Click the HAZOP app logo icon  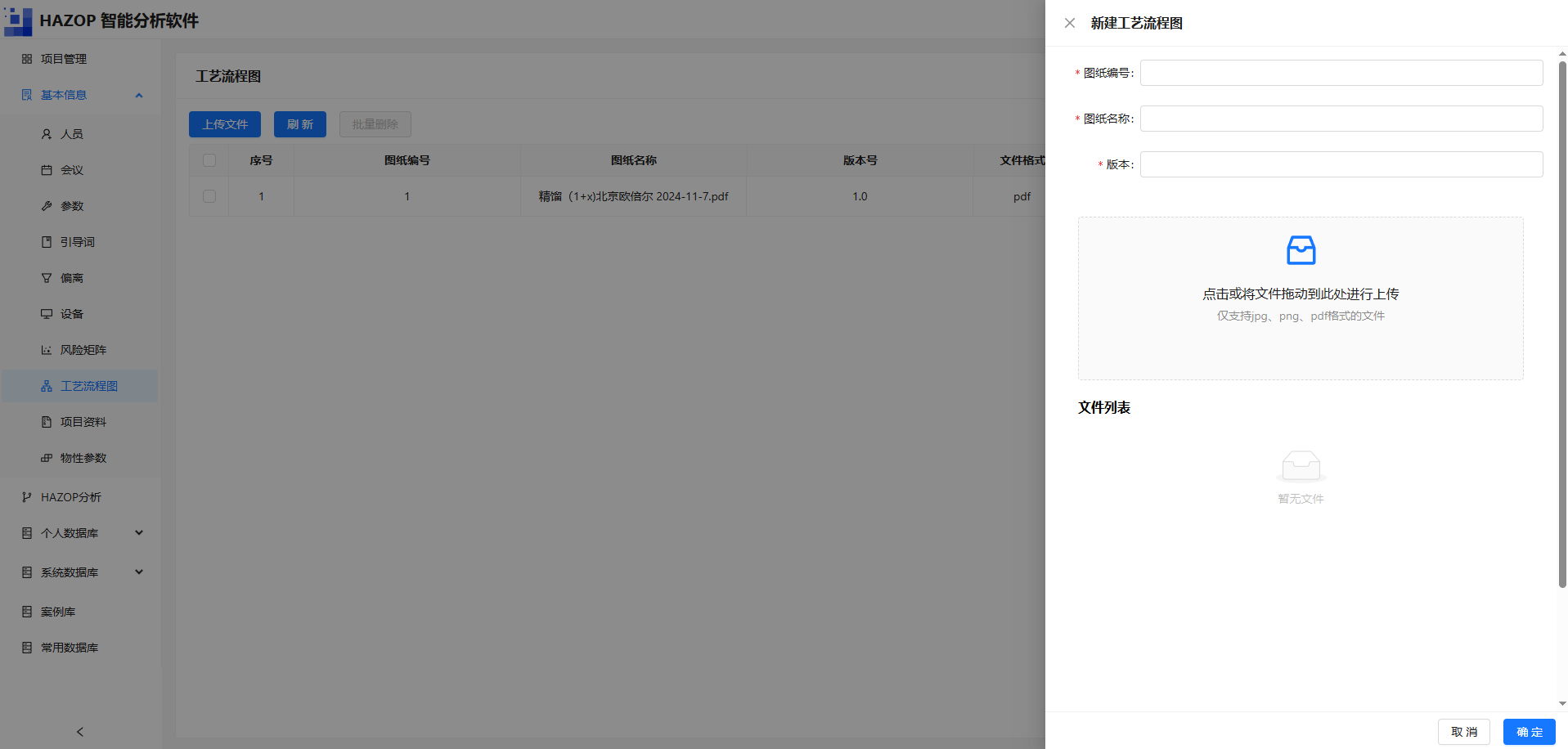point(18,20)
